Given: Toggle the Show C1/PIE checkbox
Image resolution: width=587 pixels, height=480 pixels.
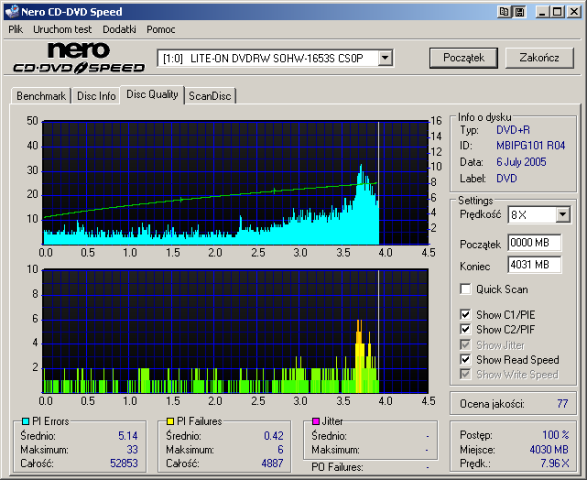Looking at the screenshot, I should tap(465, 315).
